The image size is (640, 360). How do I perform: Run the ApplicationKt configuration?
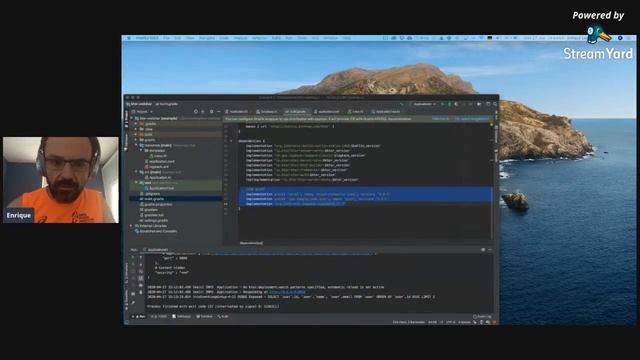click(x=442, y=104)
